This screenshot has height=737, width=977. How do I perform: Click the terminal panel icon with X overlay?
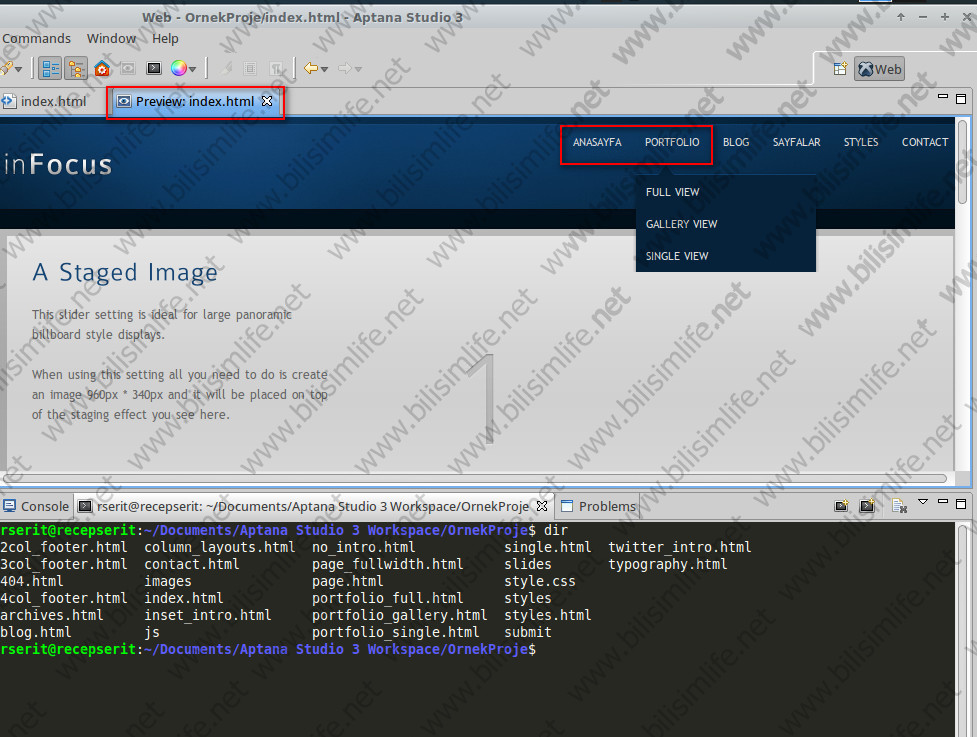pyautogui.click(x=898, y=506)
